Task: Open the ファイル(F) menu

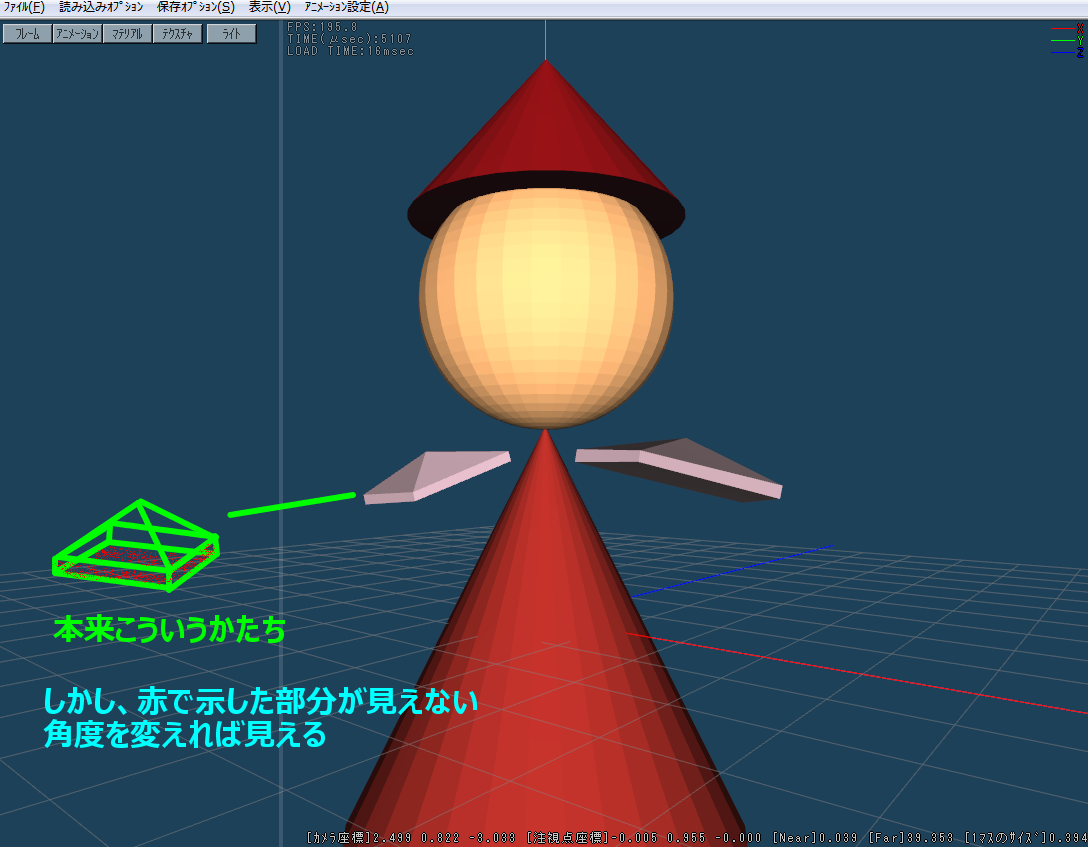Action: click(x=24, y=7)
